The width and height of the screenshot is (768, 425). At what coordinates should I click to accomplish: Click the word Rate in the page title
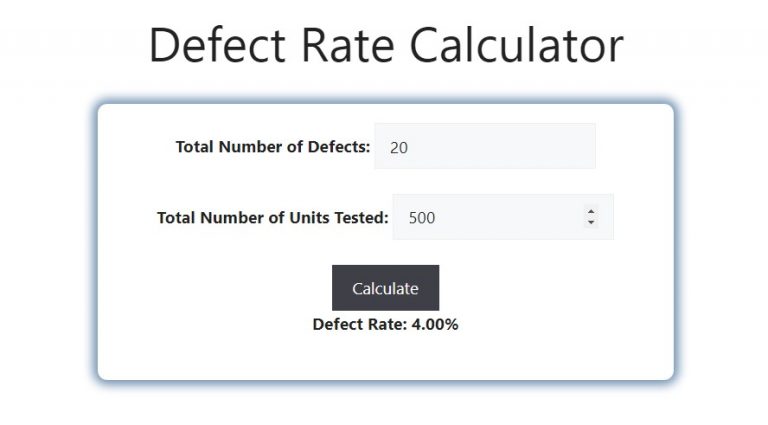click(x=347, y=46)
